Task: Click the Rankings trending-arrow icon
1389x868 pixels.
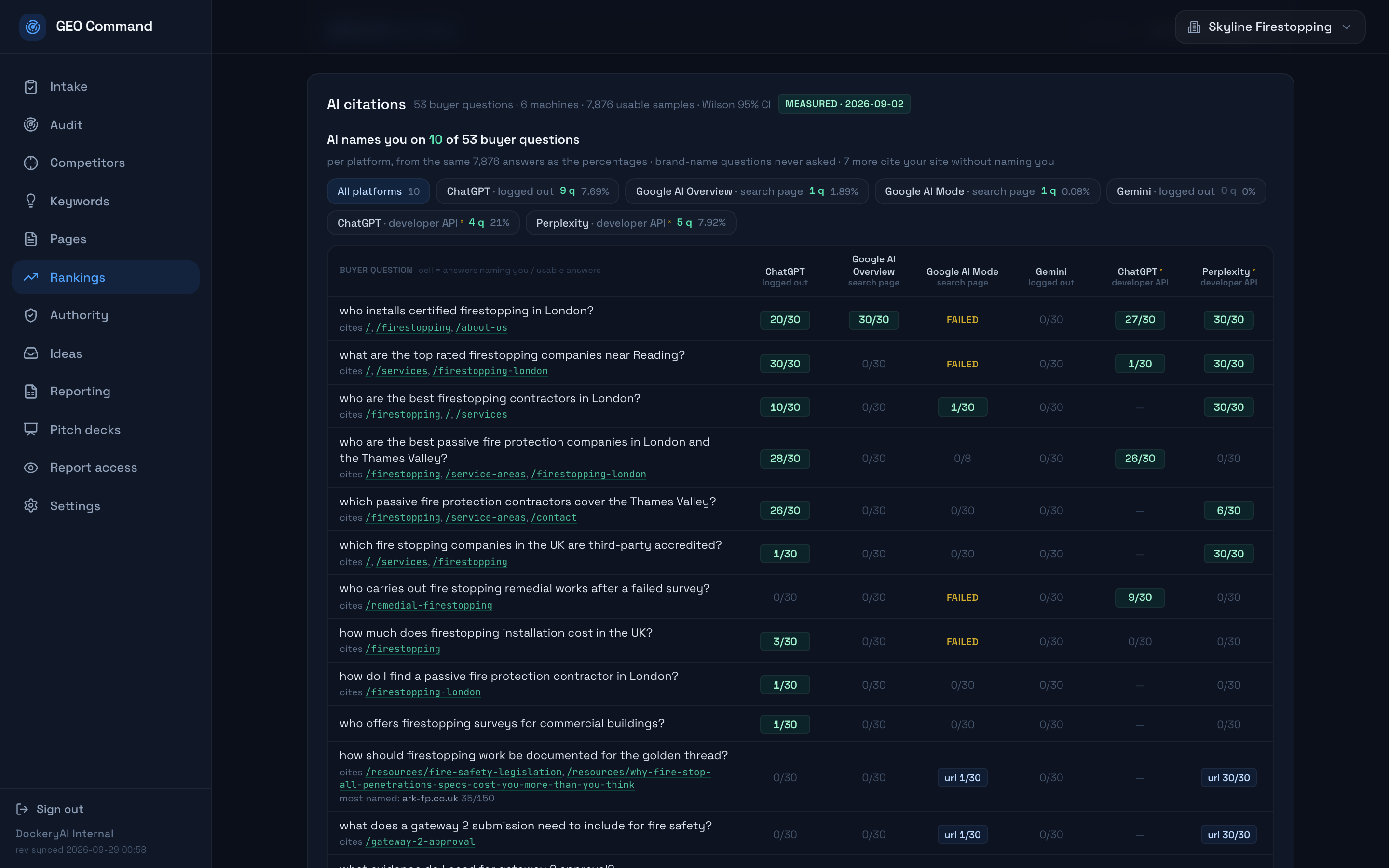Action: (x=31, y=277)
